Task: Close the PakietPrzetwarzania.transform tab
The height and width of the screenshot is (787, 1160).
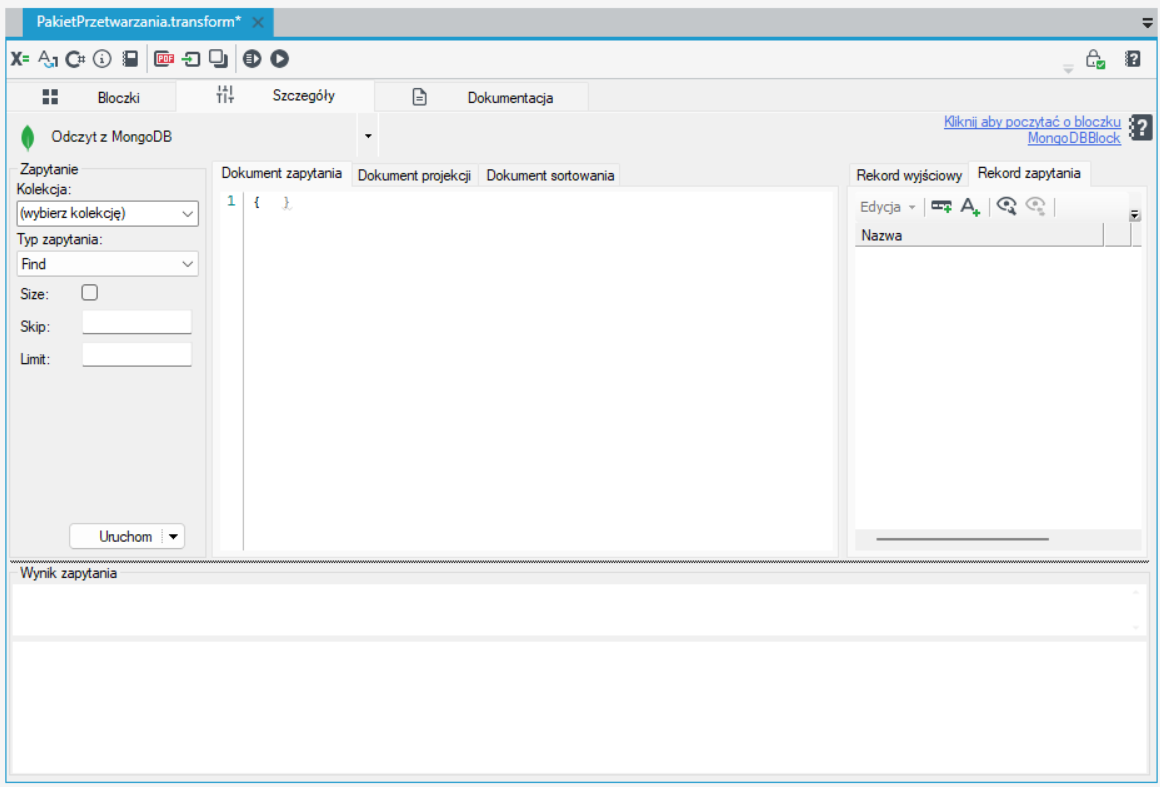Action: 257,22
